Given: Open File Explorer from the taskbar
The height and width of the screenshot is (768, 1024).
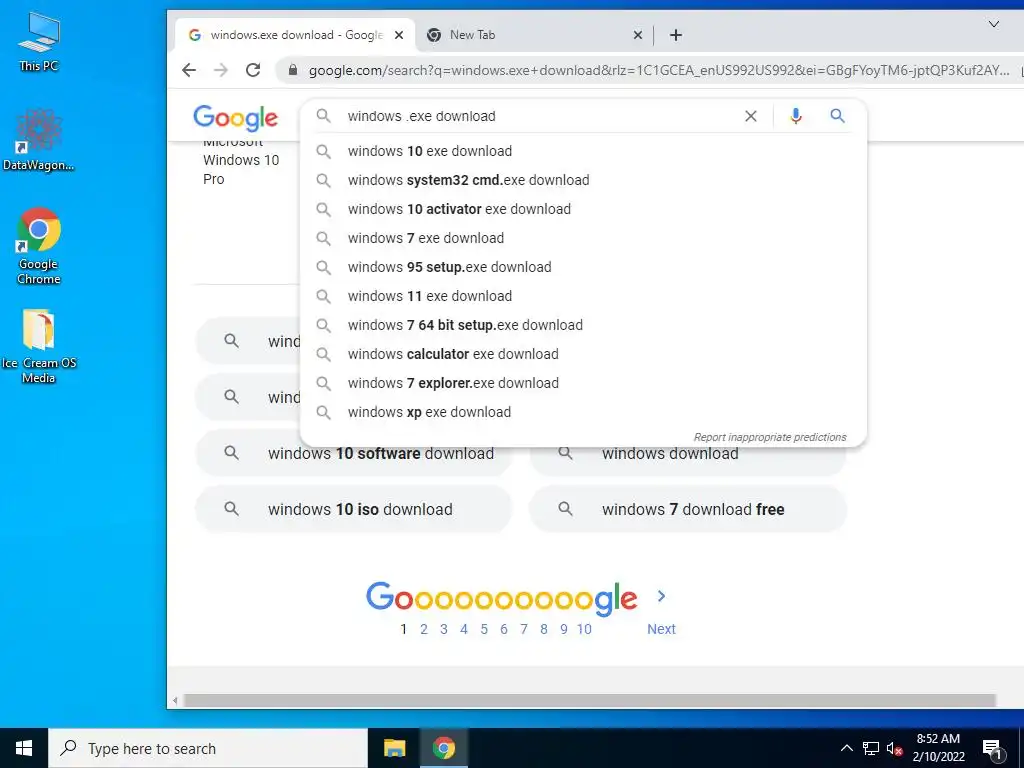Looking at the screenshot, I should 394,748.
